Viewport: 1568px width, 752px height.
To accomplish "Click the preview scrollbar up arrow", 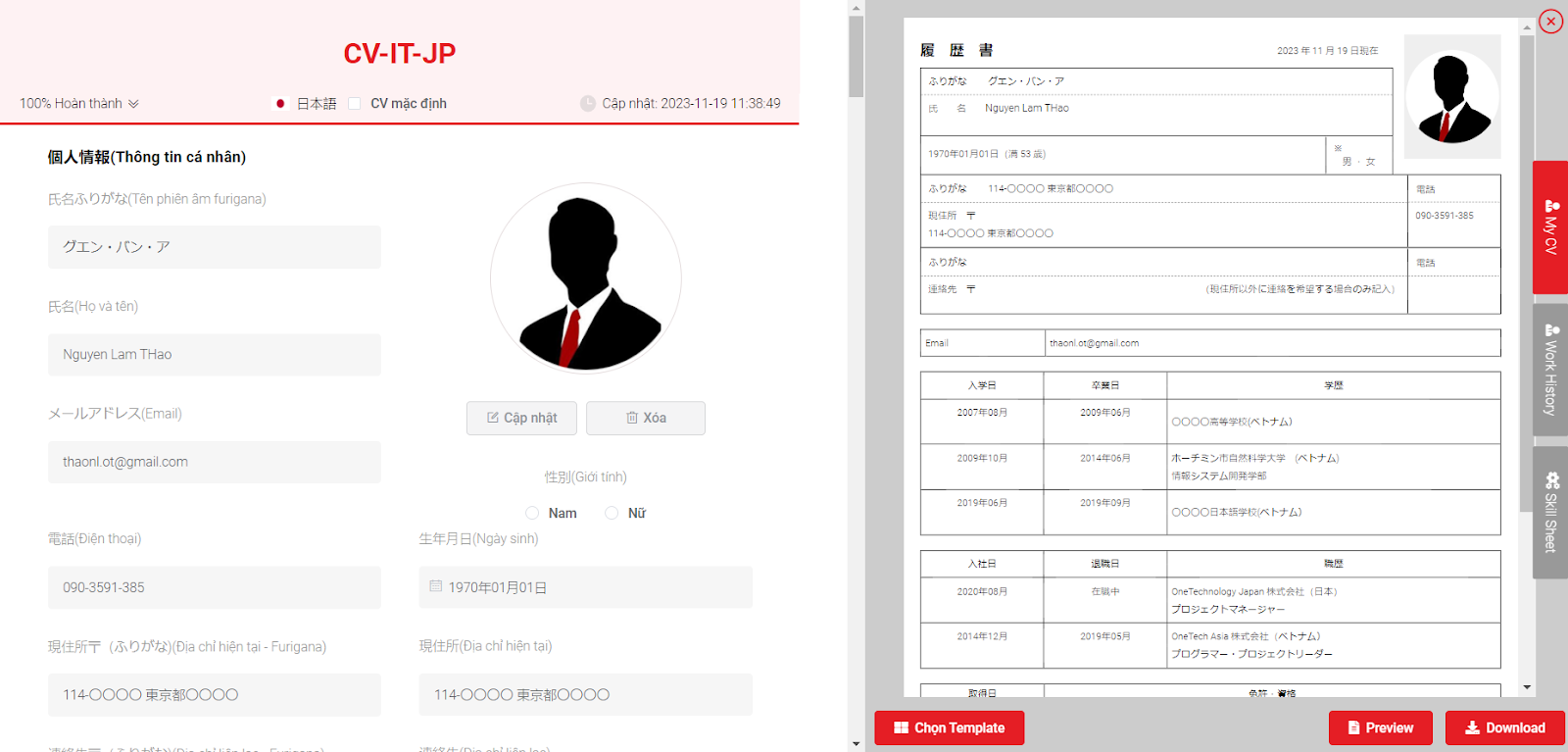I will (1527, 28).
